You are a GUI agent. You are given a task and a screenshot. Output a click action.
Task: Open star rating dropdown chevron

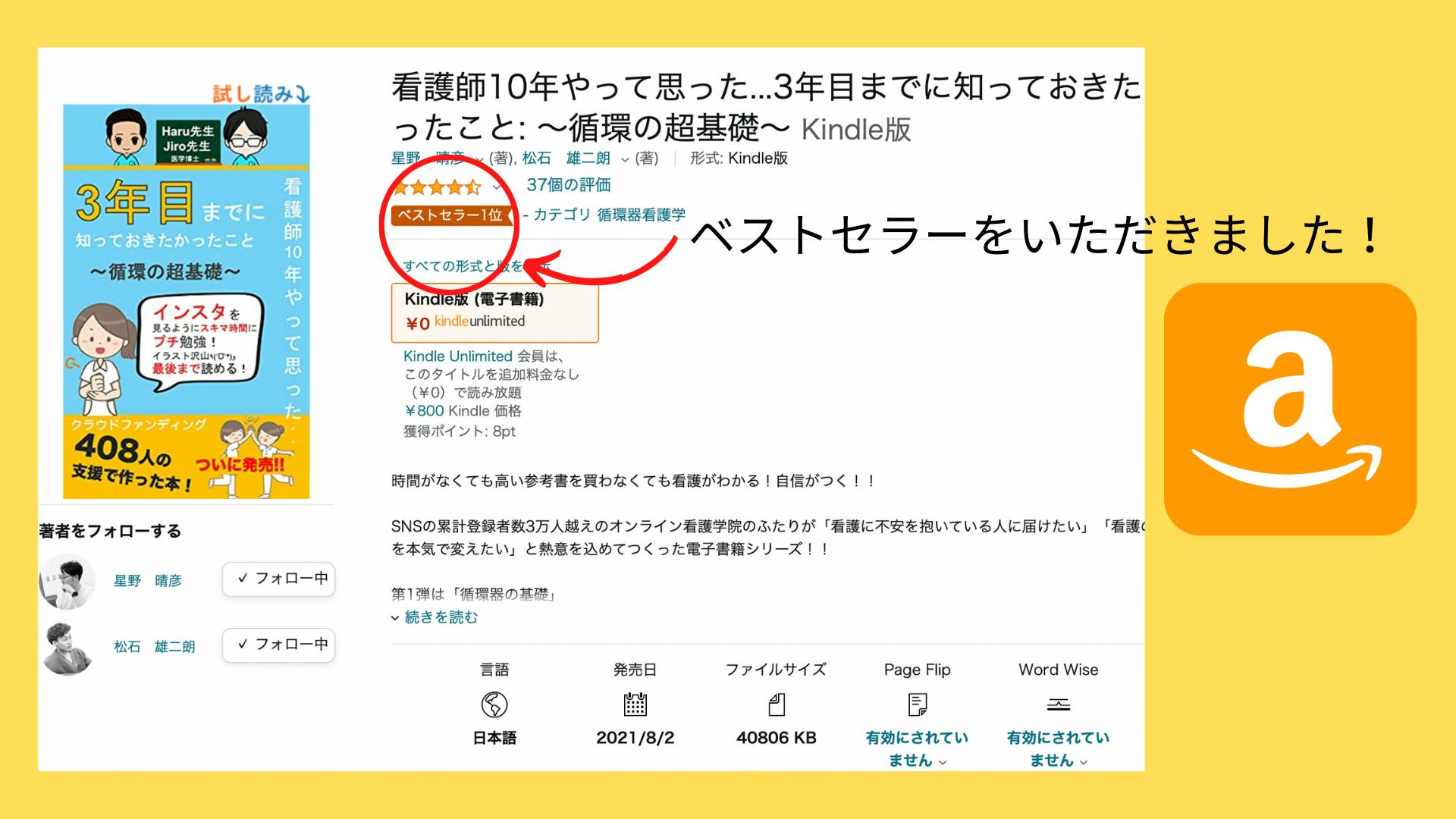pos(497,187)
